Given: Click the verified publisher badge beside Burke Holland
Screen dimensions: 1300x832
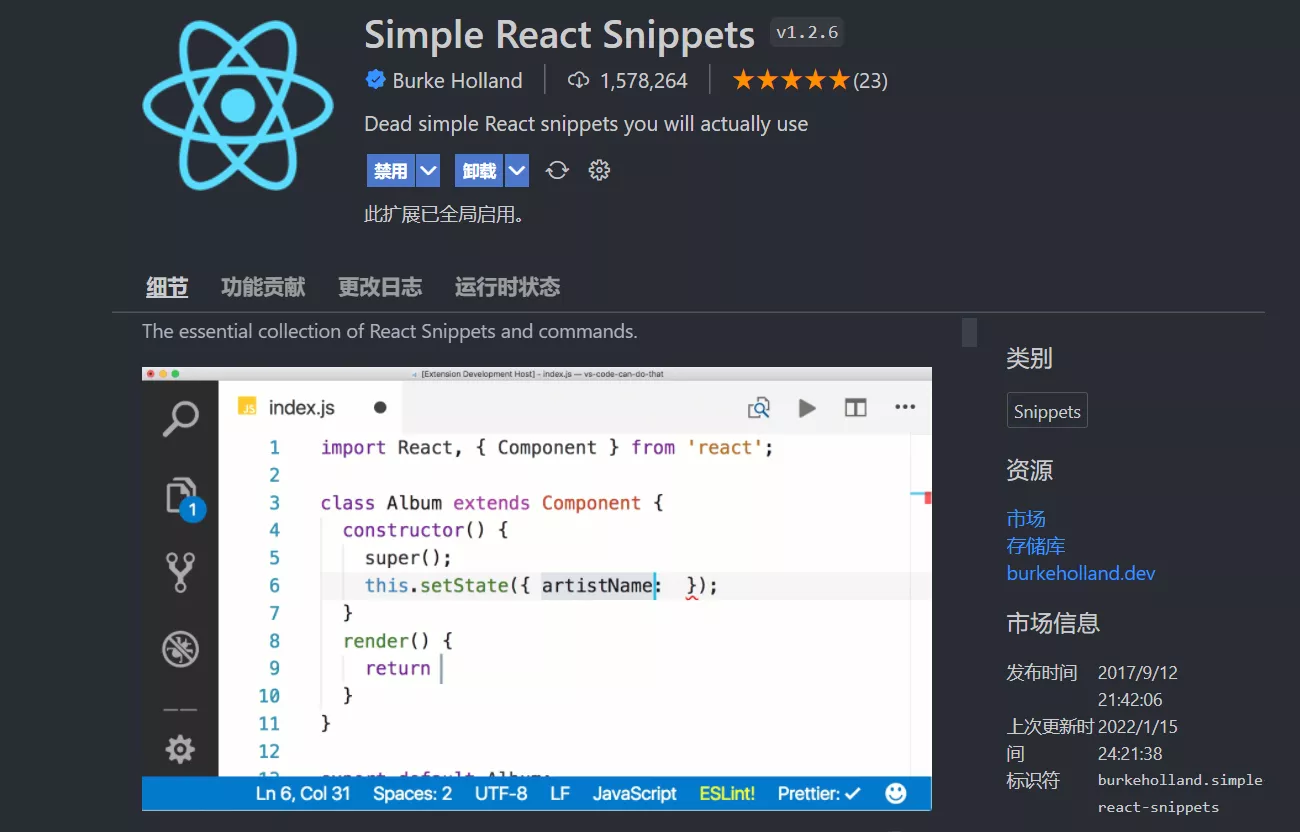Looking at the screenshot, I should (376, 80).
